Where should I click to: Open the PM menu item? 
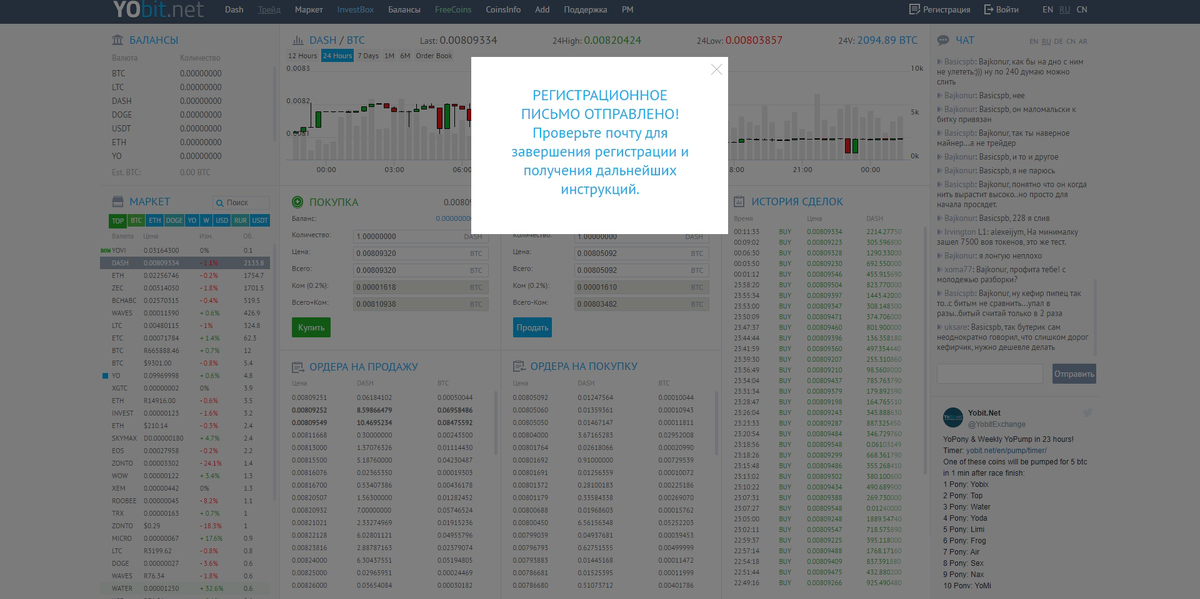627,10
